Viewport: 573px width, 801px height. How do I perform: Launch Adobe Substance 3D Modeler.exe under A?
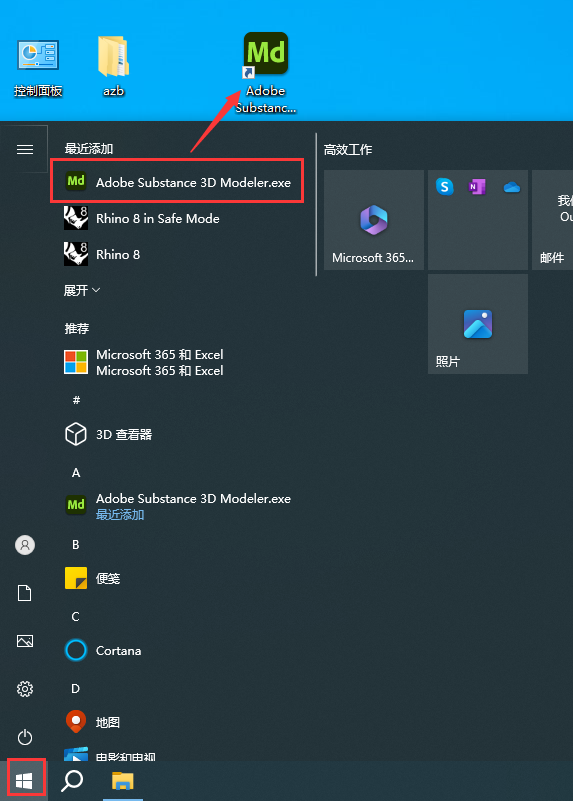pyautogui.click(x=177, y=506)
